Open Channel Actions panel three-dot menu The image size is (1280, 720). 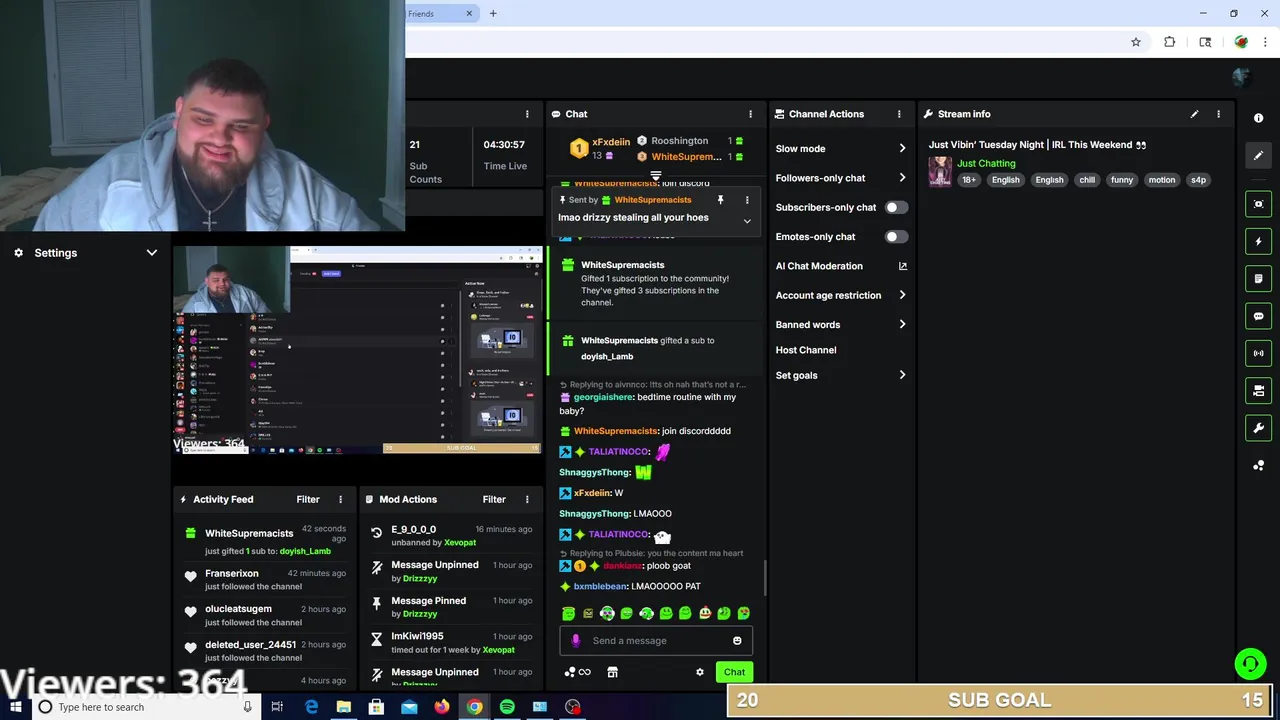[x=899, y=114]
